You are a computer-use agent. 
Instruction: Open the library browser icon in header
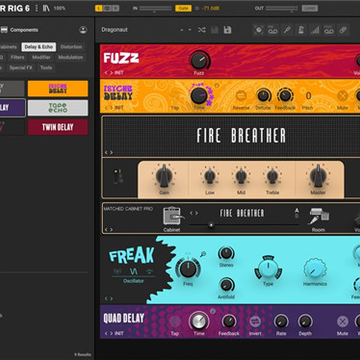tap(46, 8)
